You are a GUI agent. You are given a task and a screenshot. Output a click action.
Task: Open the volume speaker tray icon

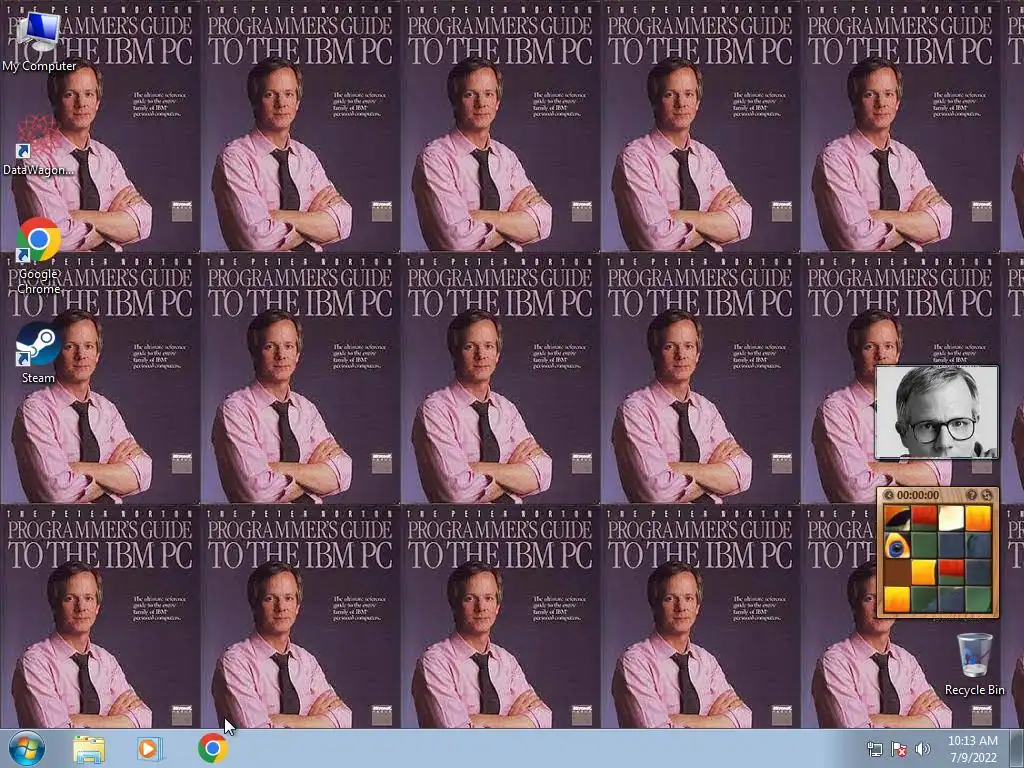tap(923, 749)
